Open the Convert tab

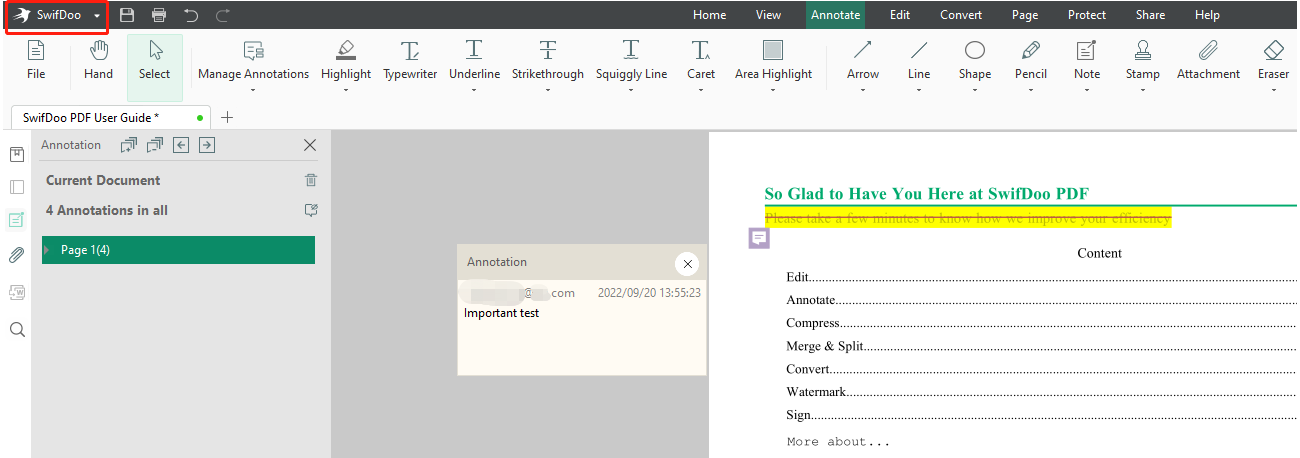[961, 15]
